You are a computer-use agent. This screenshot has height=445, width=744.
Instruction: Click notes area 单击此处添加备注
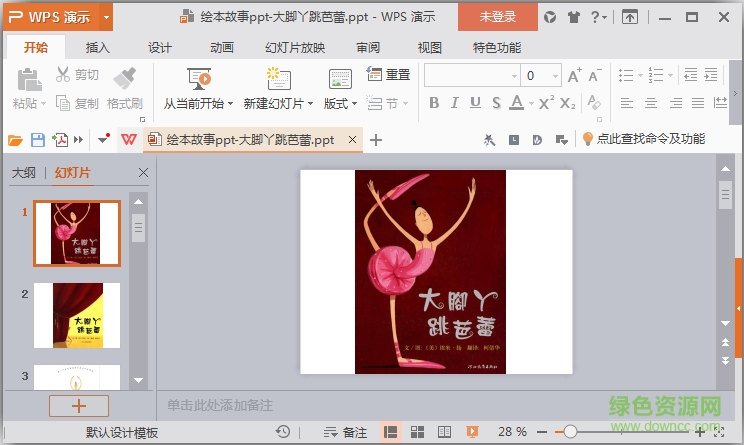coord(220,405)
